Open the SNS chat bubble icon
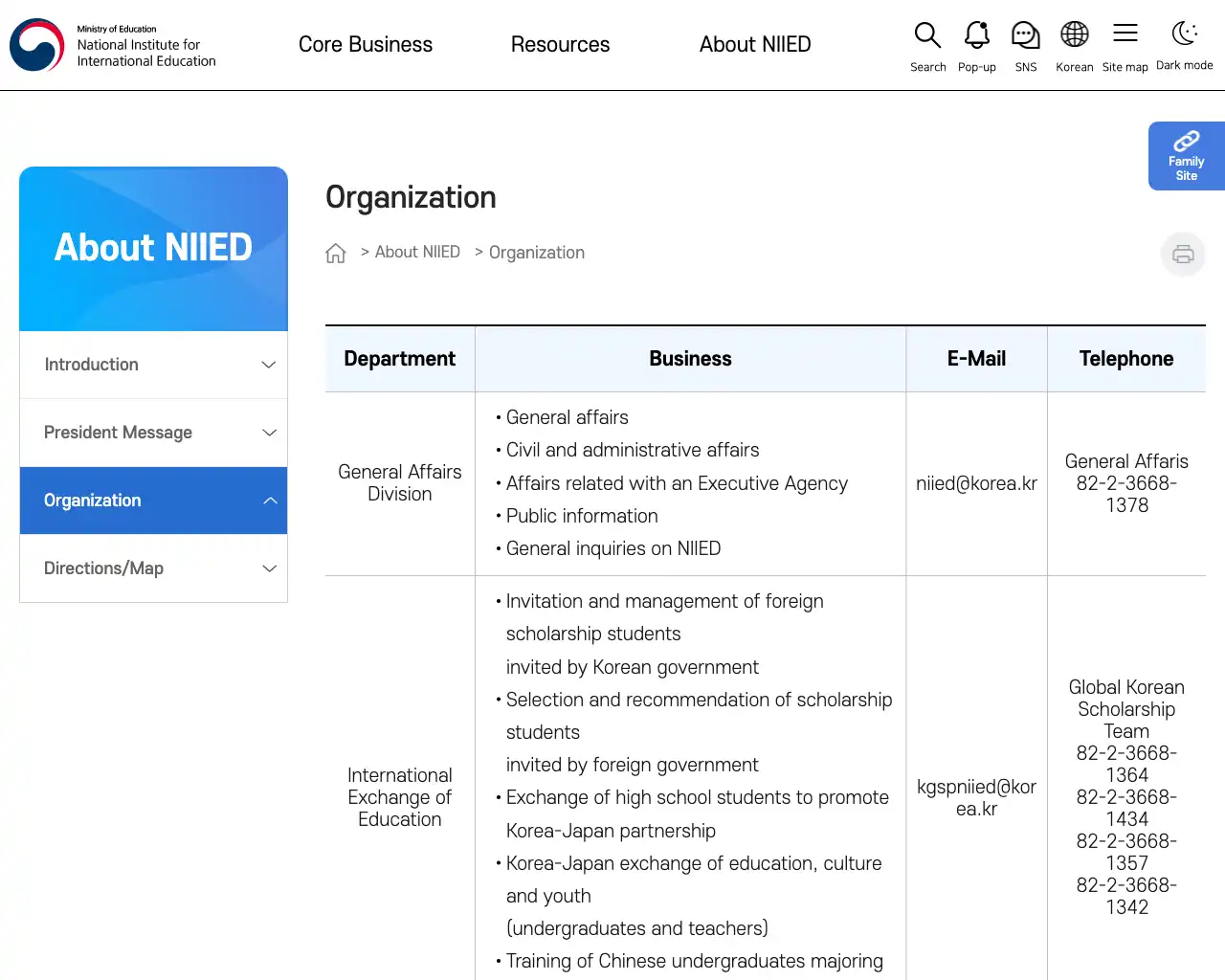The image size is (1225, 980). tap(1025, 35)
